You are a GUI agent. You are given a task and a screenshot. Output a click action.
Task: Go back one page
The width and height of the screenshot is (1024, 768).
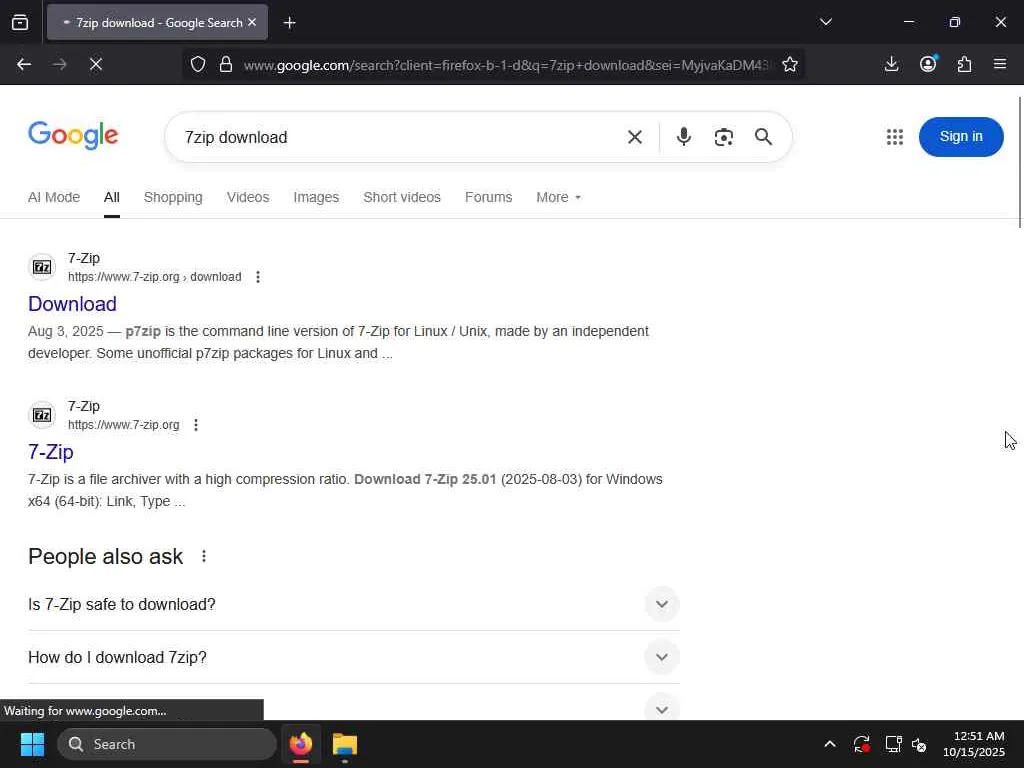tap(24, 64)
